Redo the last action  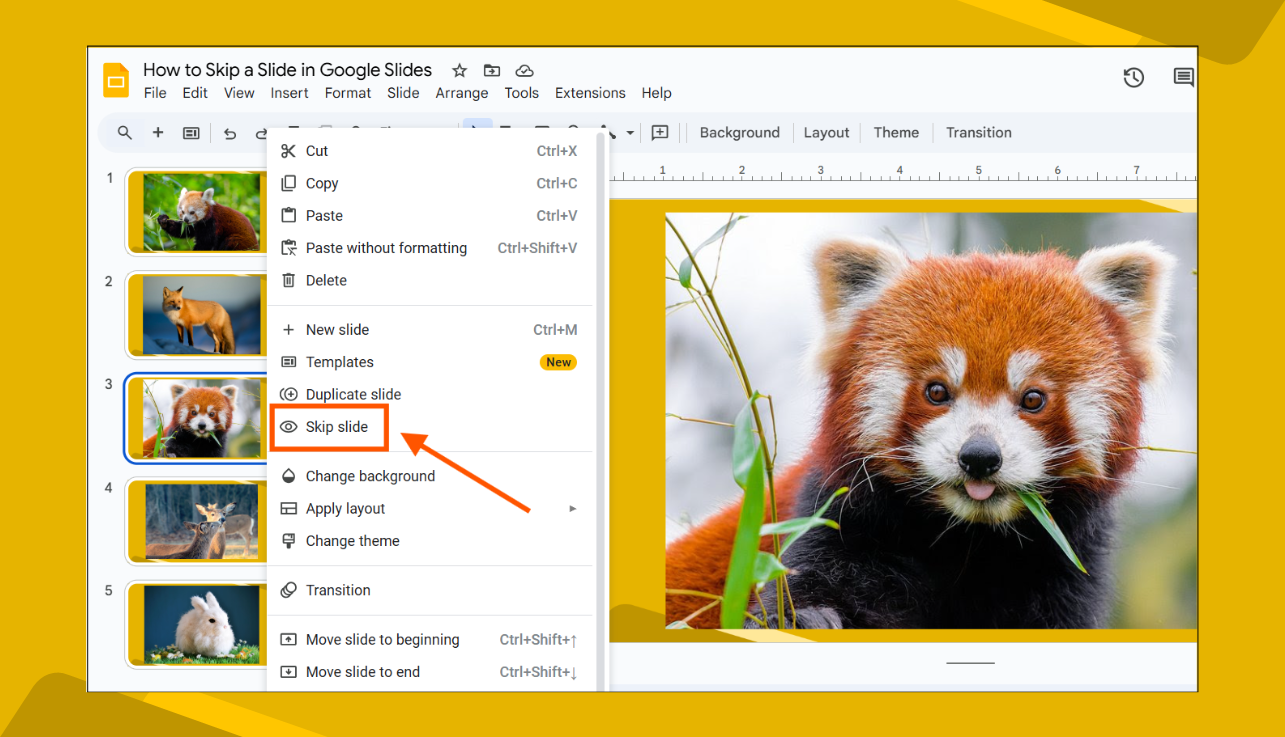[262, 132]
